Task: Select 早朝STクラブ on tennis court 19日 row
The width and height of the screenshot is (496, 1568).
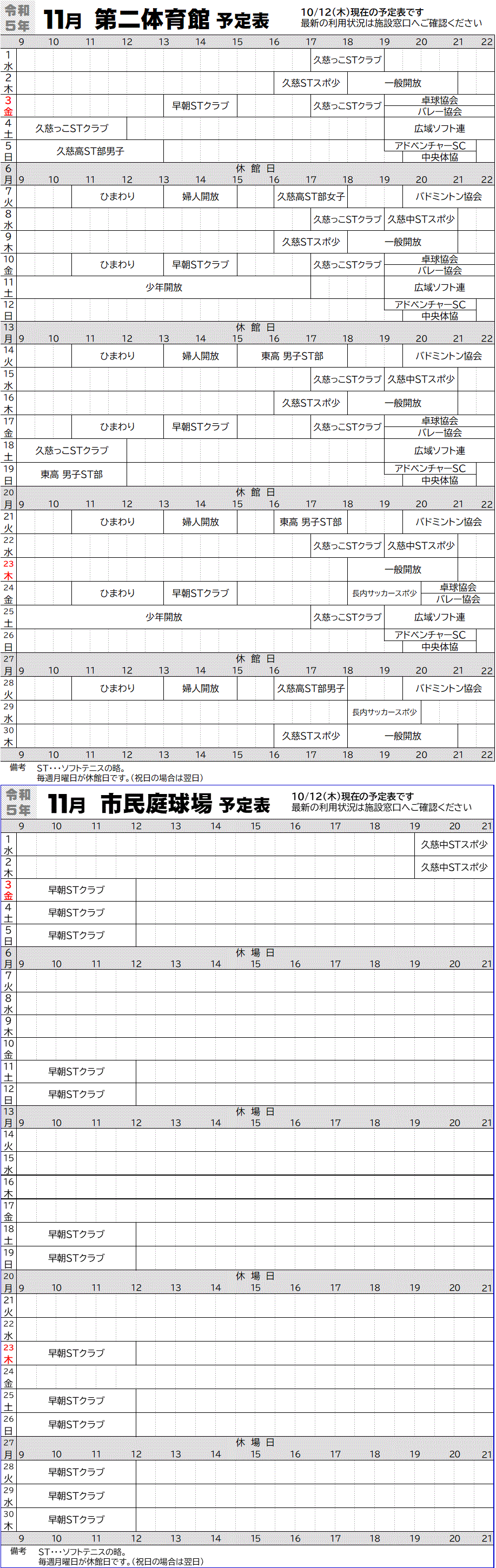Action: point(77,1258)
